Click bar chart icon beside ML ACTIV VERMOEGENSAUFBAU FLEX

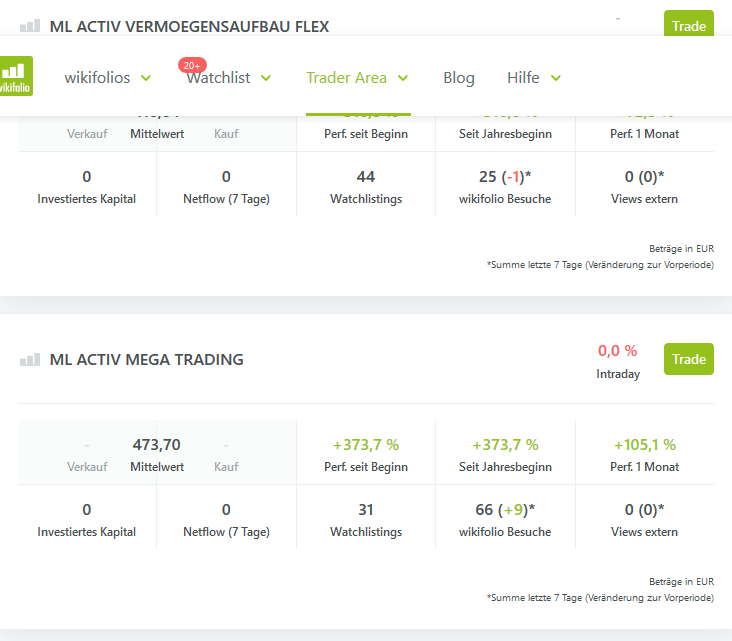(x=30, y=26)
